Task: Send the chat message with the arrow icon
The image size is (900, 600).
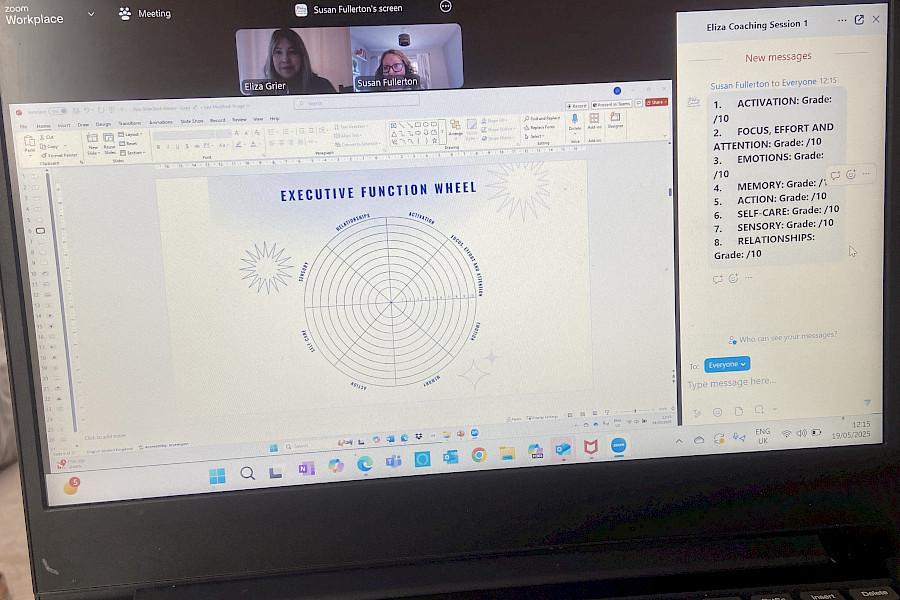Action: pyautogui.click(x=866, y=403)
